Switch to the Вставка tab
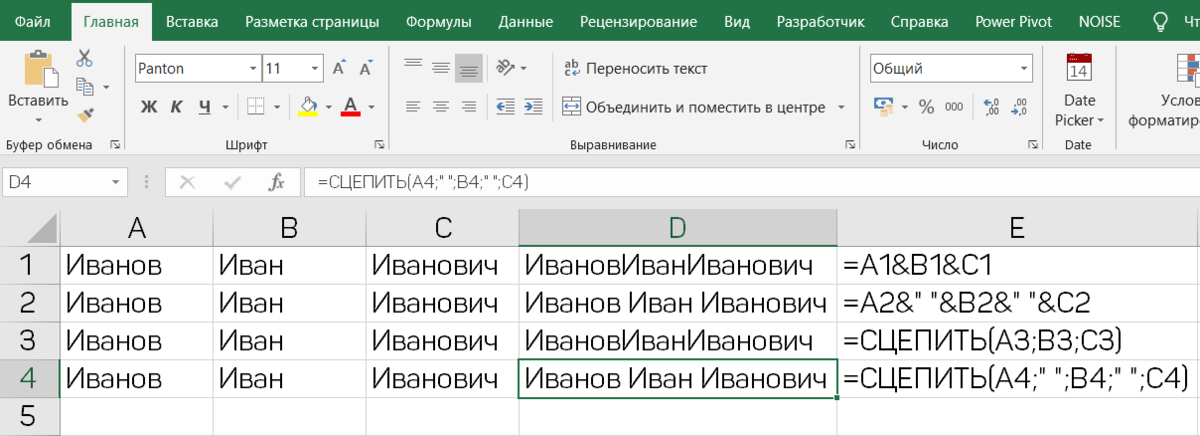The height and width of the screenshot is (436, 1200). pyautogui.click(x=191, y=21)
